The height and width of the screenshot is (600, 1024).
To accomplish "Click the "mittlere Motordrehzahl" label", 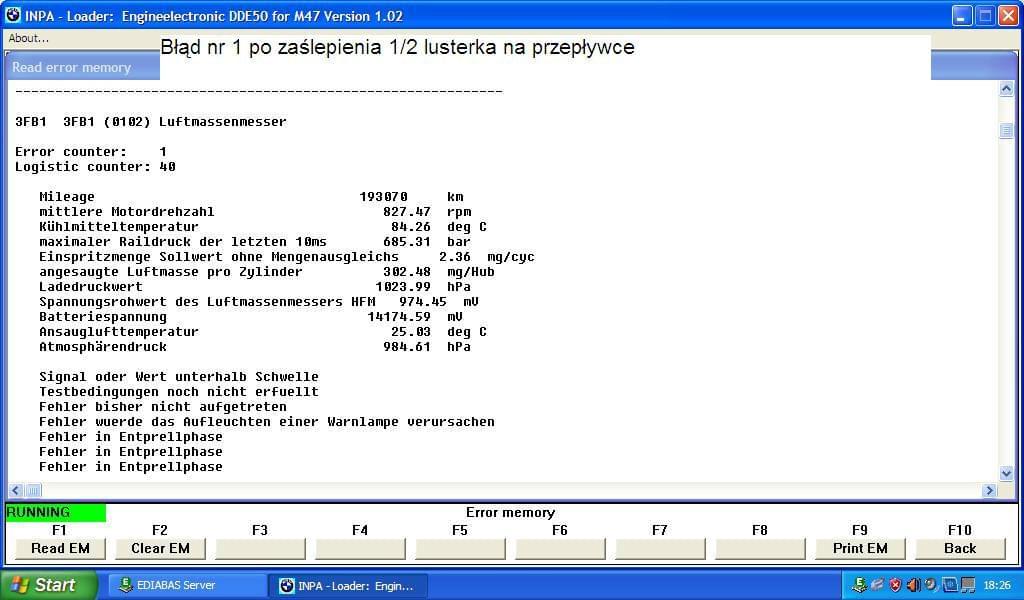I will coord(127,212).
